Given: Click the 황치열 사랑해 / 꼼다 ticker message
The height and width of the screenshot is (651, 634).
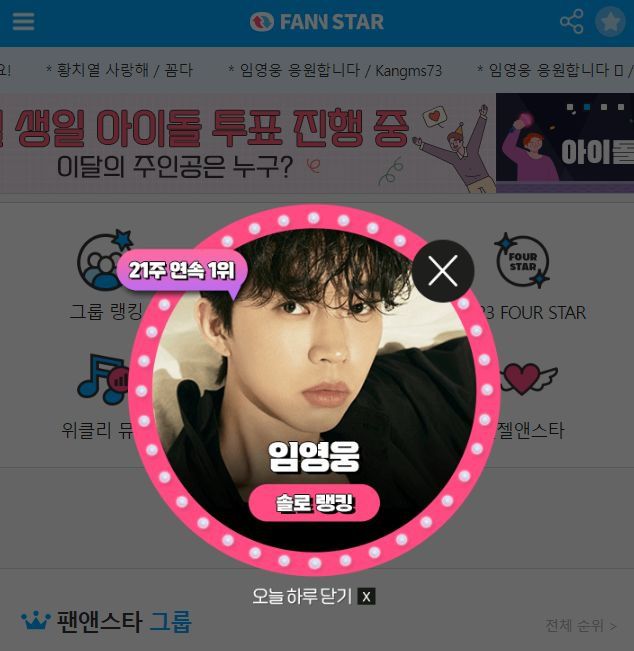Looking at the screenshot, I should click(x=119, y=70).
